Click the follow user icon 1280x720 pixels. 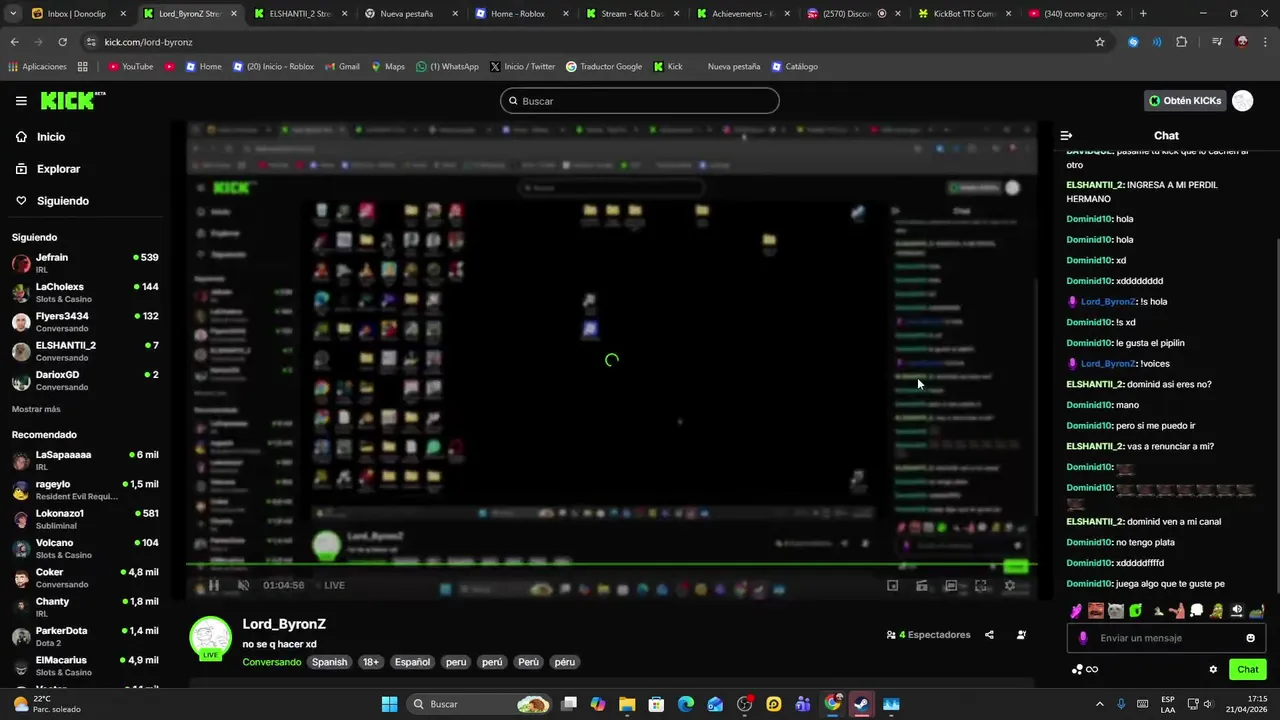pyautogui.click(x=1021, y=635)
